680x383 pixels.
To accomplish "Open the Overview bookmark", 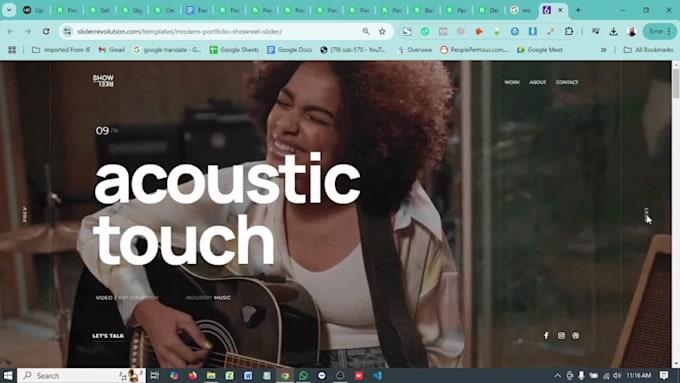I will click(x=415, y=50).
